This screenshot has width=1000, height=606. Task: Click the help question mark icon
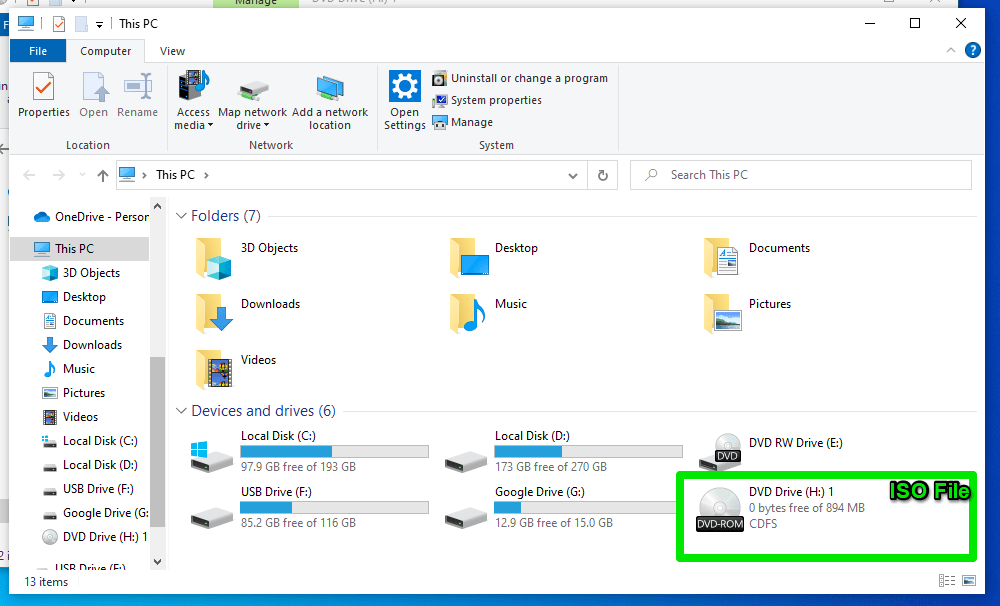(x=972, y=50)
